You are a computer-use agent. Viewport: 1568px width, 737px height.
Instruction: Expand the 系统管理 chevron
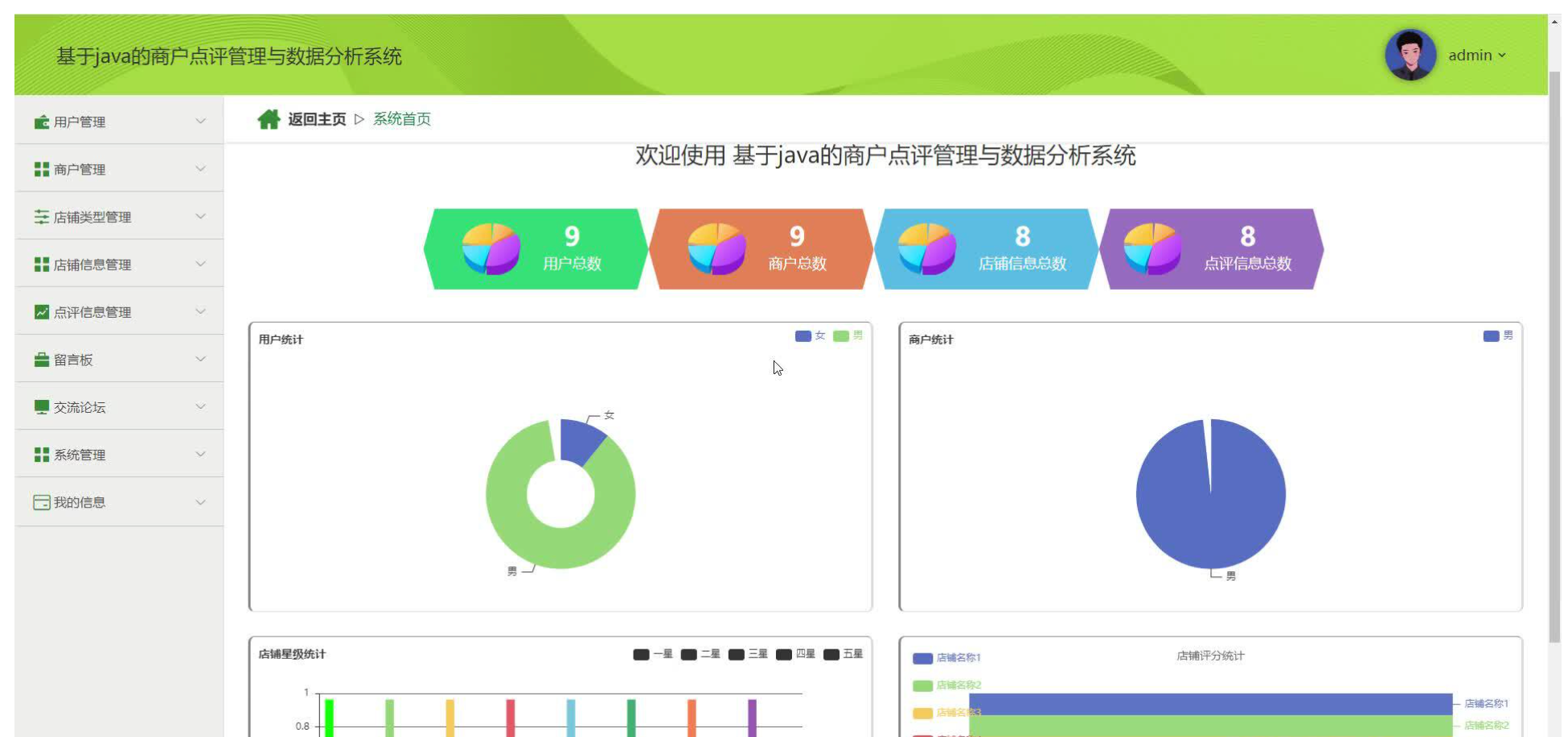tap(200, 454)
